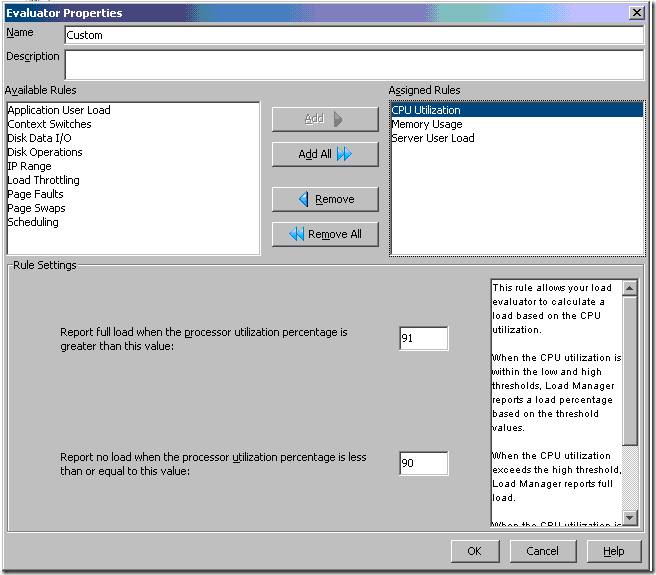This screenshot has width=656, height=575.
Task: Click the Name input field
Action: [x=352, y=35]
